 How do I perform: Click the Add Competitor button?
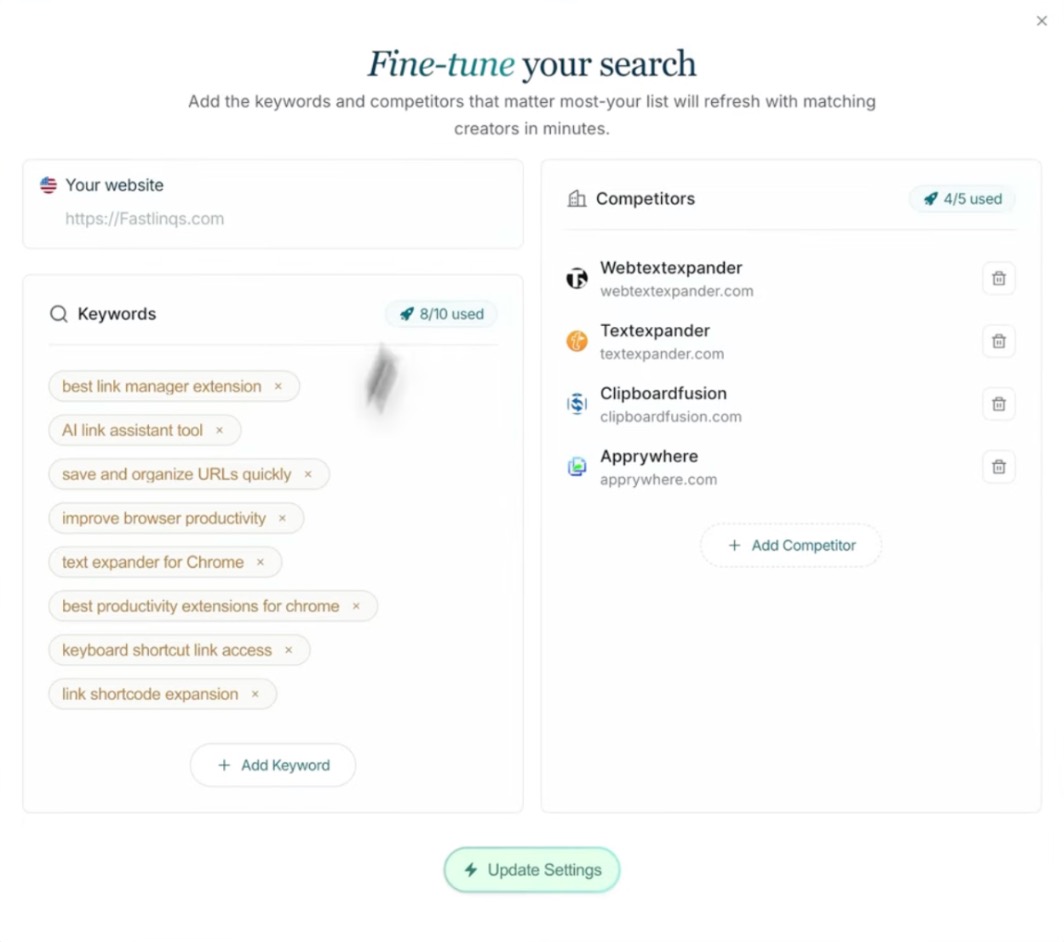pyautogui.click(x=791, y=546)
